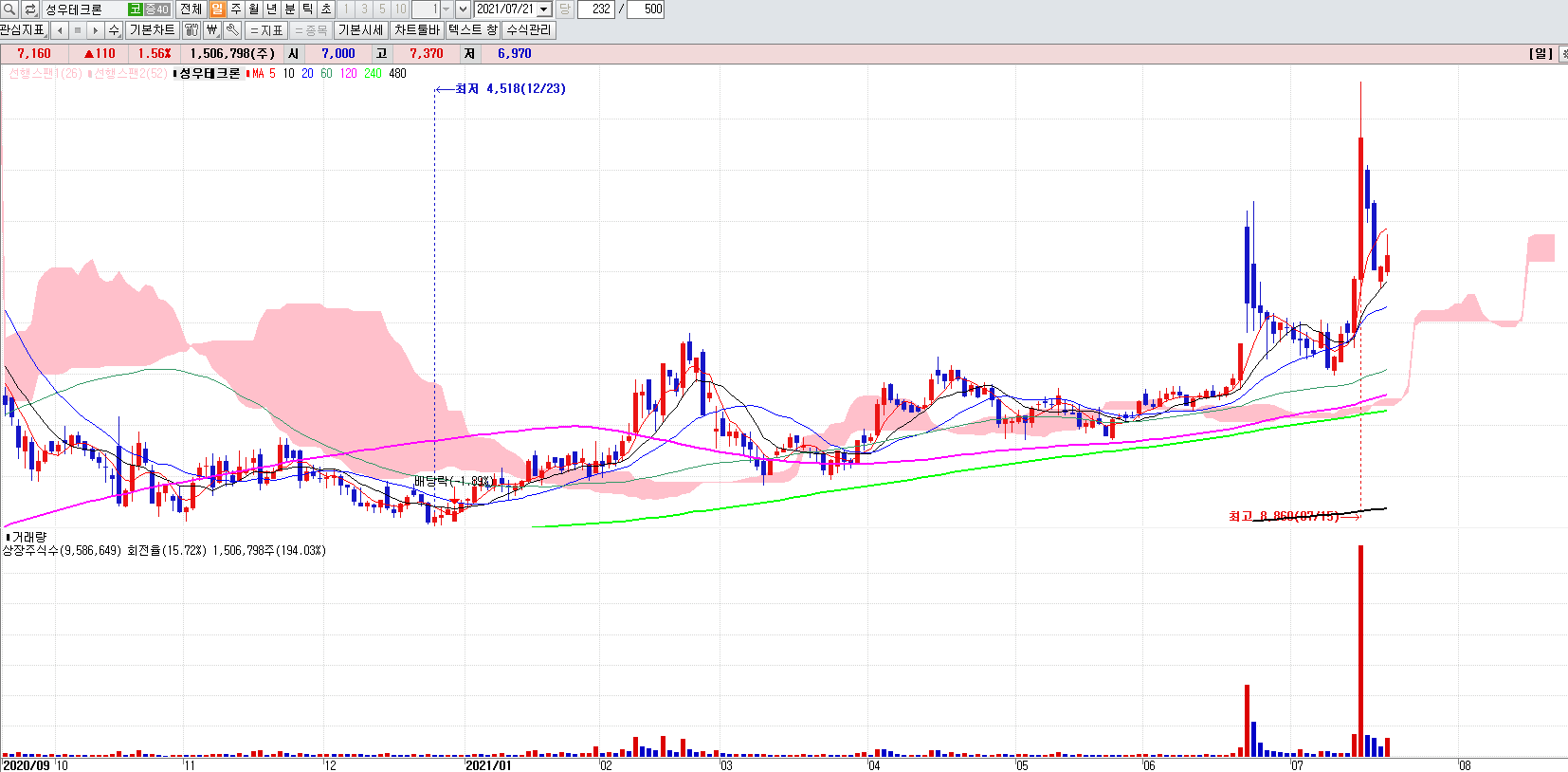Click the =지표 indicator button
The height and width of the screenshot is (772, 1568).
(x=266, y=30)
